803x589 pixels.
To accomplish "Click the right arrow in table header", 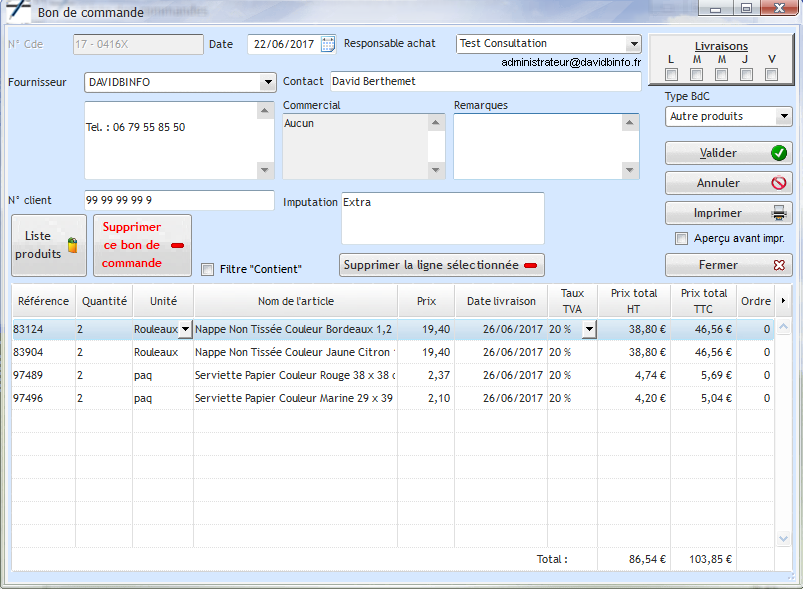I will coord(783,300).
